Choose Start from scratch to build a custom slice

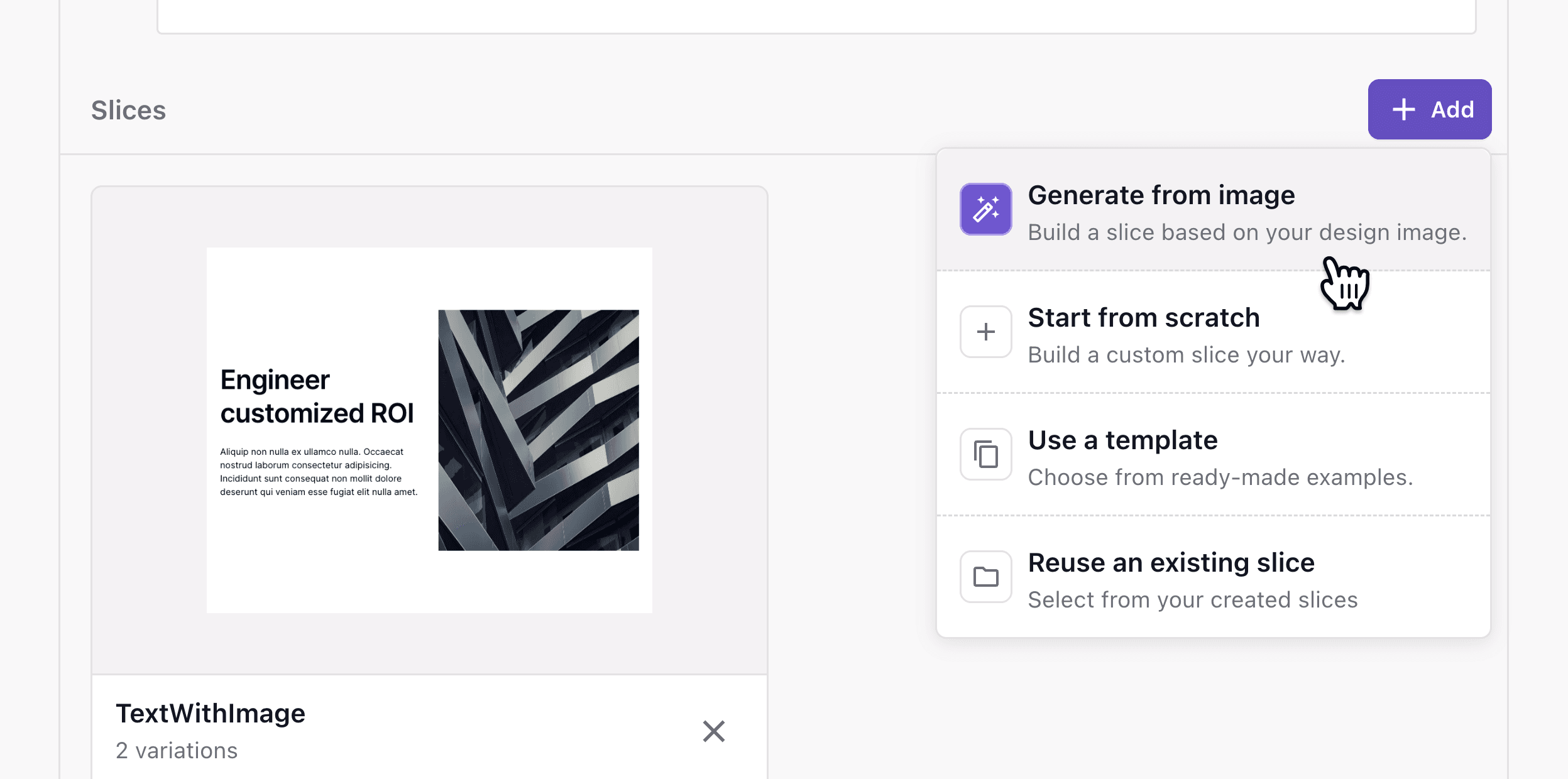coord(1142,318)
